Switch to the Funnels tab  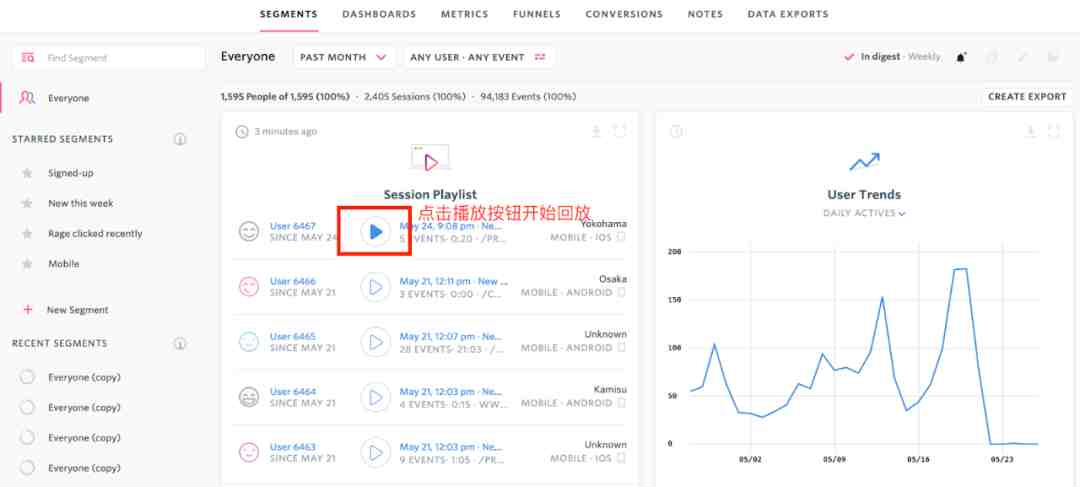[537, 14]
